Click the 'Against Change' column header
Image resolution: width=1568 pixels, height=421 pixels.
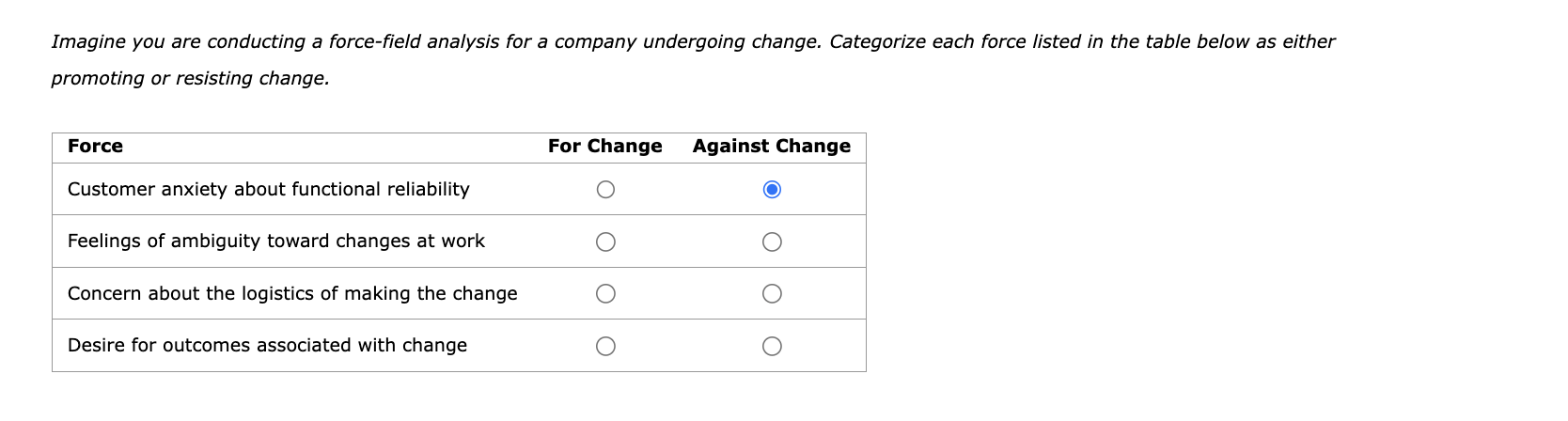[771, 147]
